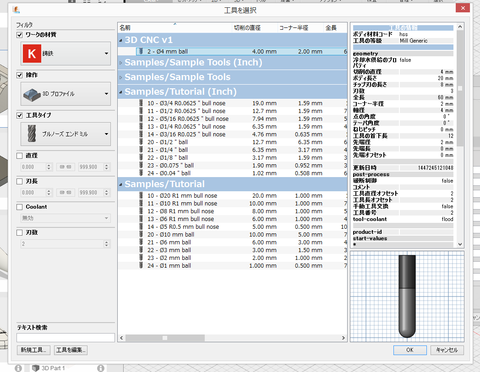Toggle the operation filter checkbox
Viewport: 480px width, 372px height.
(20, 75)
